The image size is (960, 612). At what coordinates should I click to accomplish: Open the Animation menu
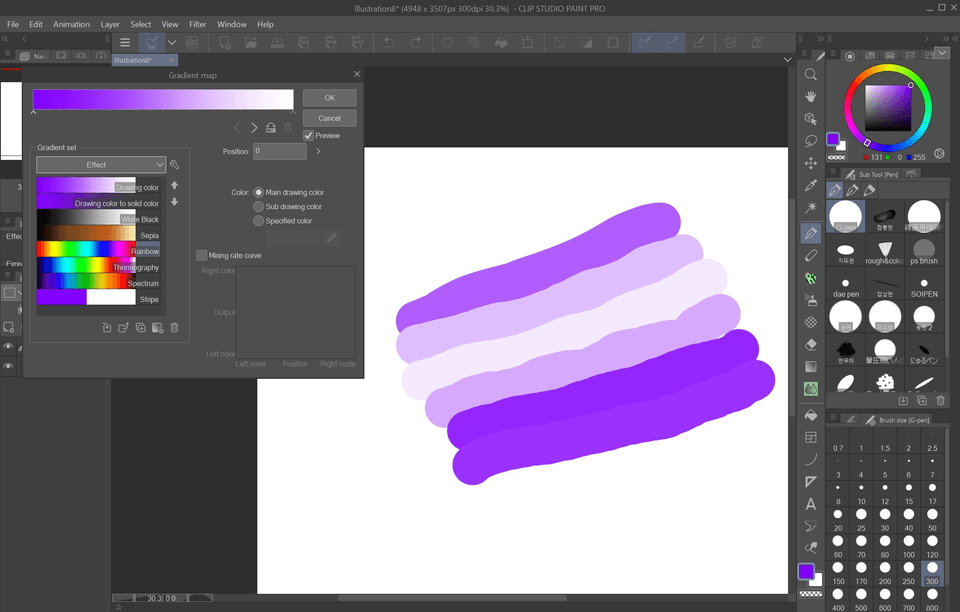[71, 24]
